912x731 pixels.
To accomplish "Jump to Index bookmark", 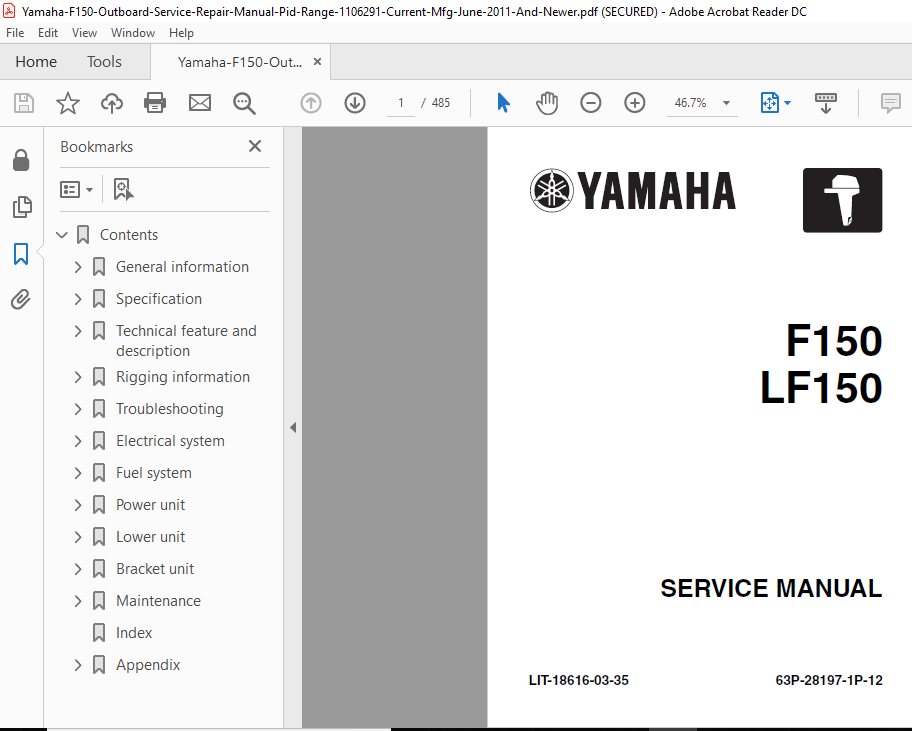I will coord(134,633).
